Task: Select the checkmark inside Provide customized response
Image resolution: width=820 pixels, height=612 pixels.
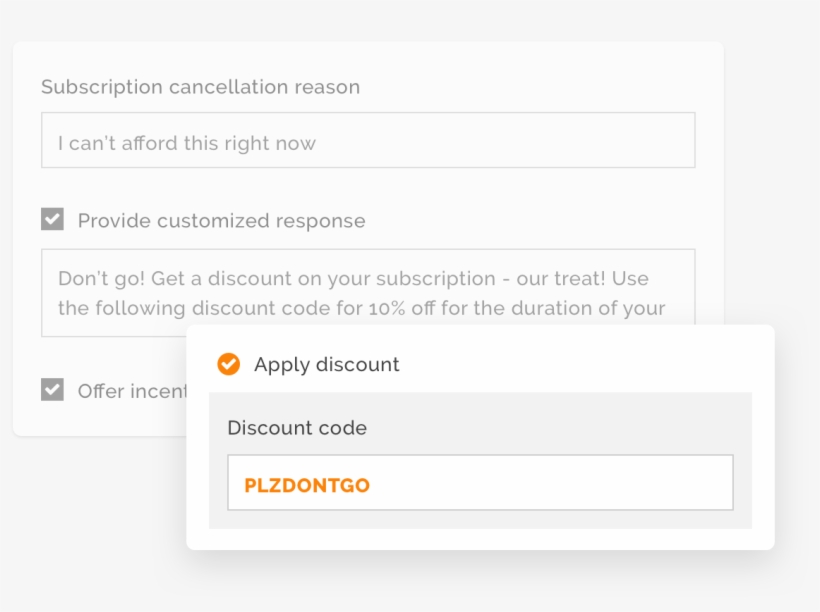Action: click(x=52, y=221)
